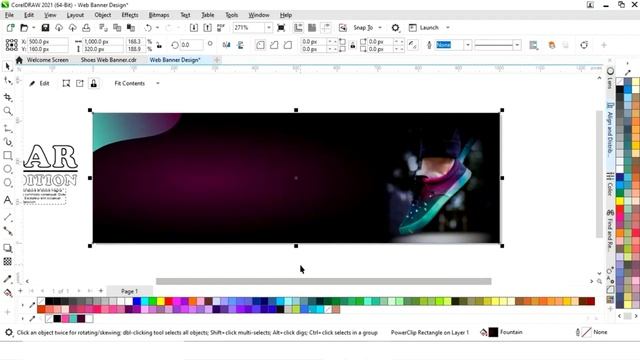Viewport: 640px width, 360px height.
Task: Switch to Welcome Screen tab
Action: pos(47,60)
